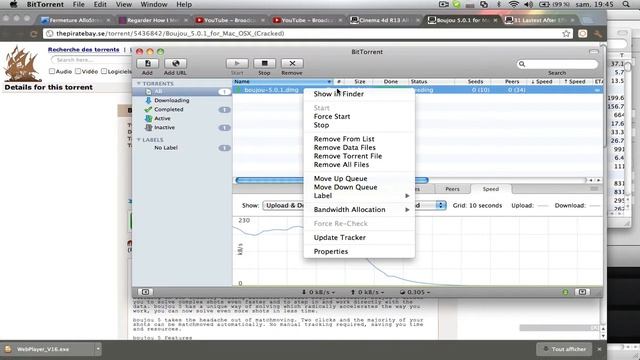Collapse the LABELS section triangle
This screenshot has width=640, height=360.
(138, 140)
